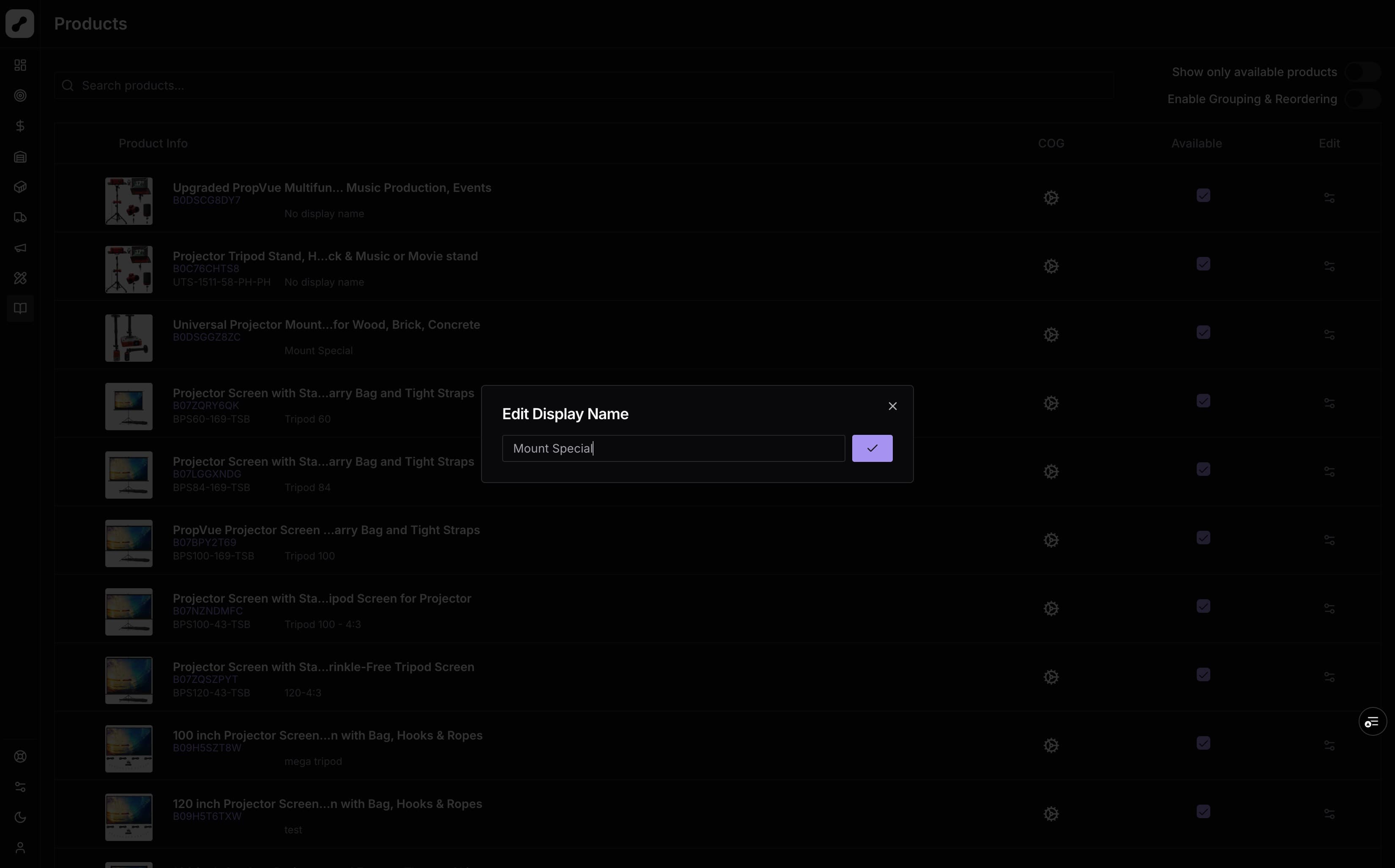The width and height of the screenshot is (1395, 868).
Task: Uncheck Available for Projector Tripod Stand B0C76CHTS8
Action: pos(1203,264)
